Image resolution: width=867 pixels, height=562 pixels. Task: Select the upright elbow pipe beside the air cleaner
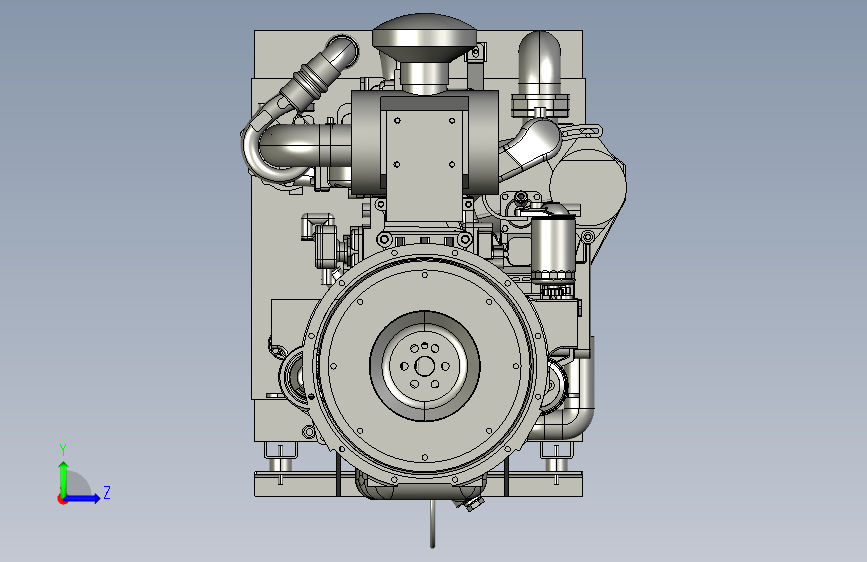(x=539, y=65)
